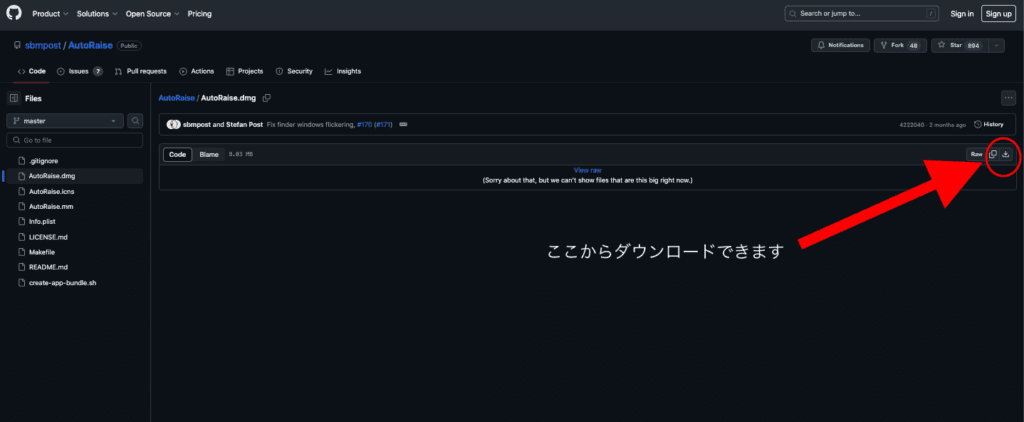Copy file path icon next to AutoRaise.dmg
1024x422 pixels.
click(266, 98)
